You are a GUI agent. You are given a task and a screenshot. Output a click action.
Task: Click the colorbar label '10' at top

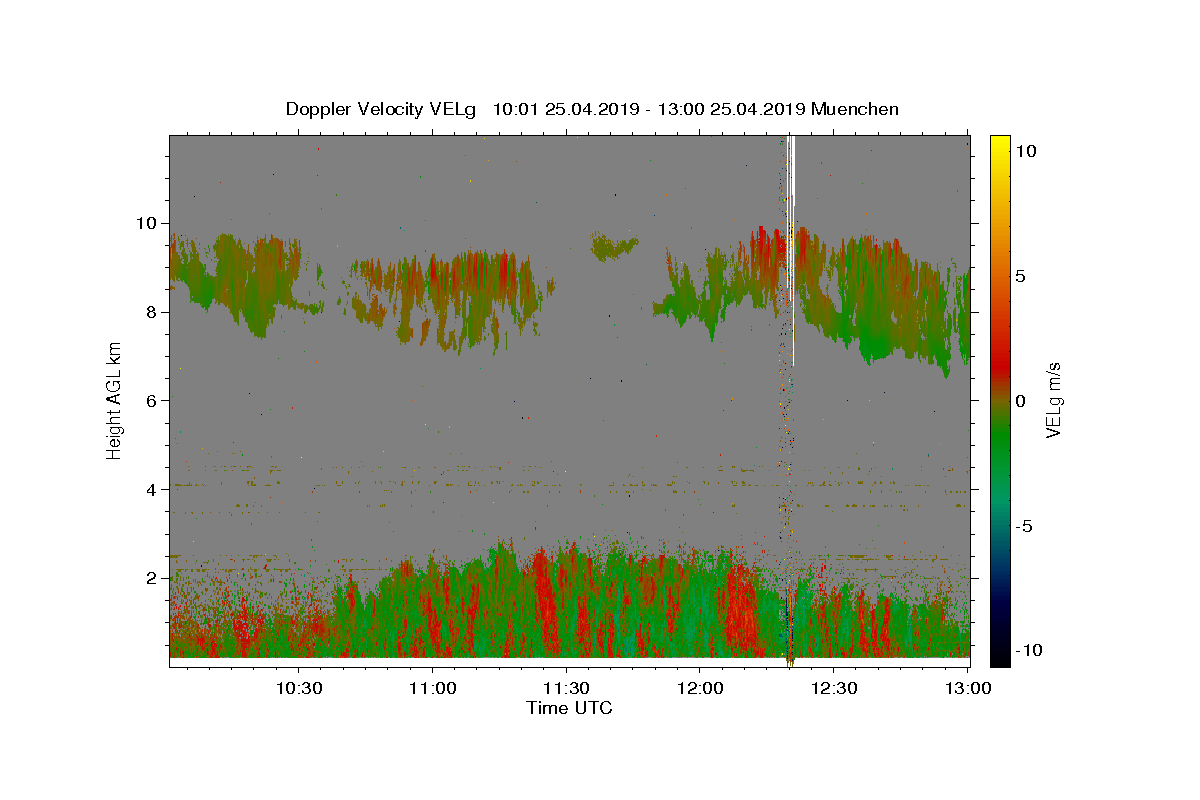(1026, 151)
